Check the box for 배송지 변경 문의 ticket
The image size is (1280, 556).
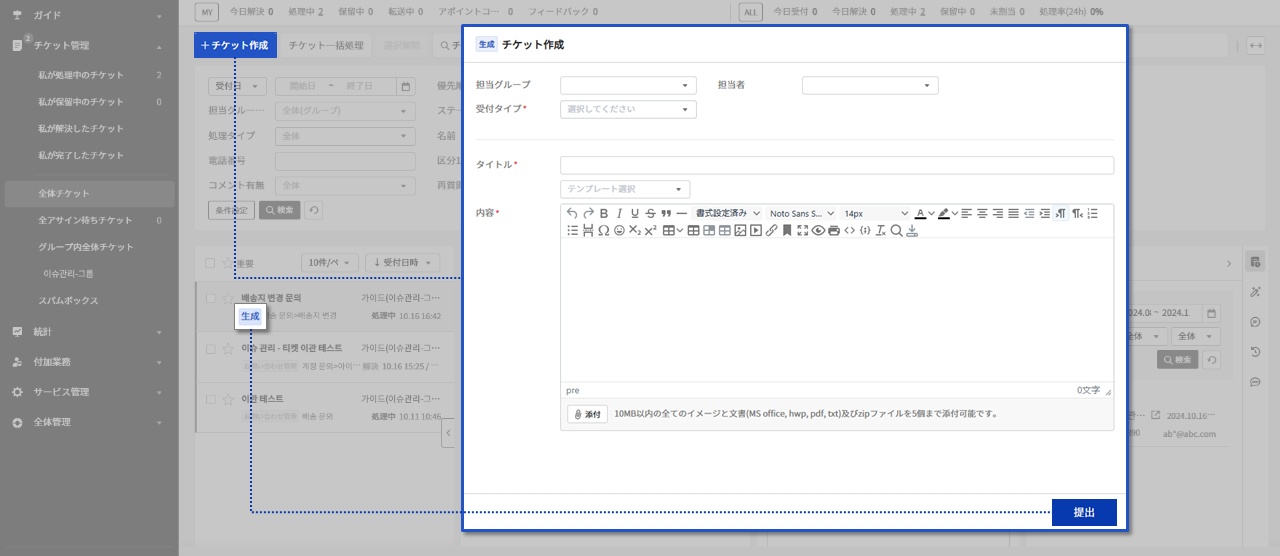tap(211, 298)
